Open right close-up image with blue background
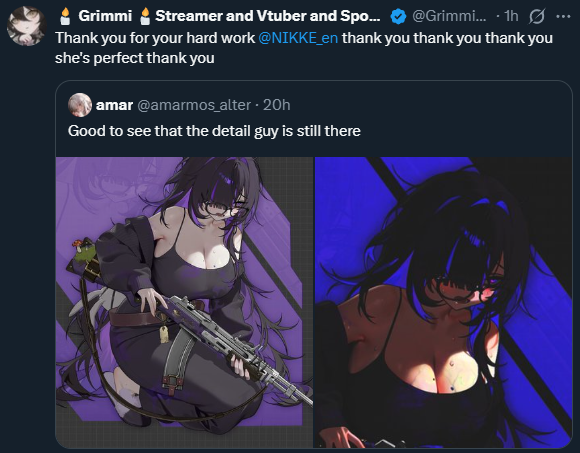 443,302
